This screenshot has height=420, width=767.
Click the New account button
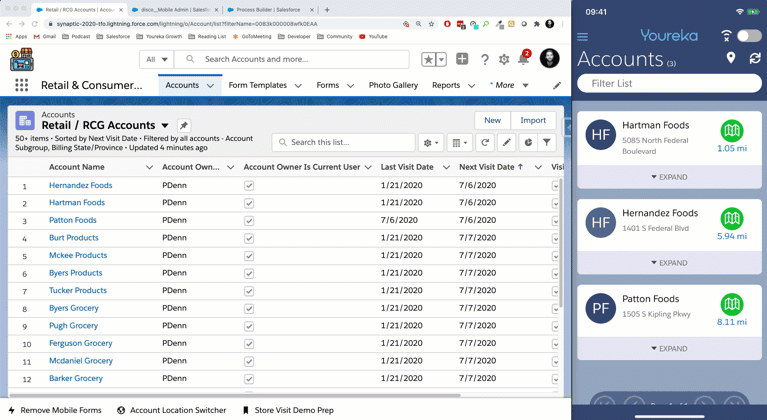click(x=493, y=120)
